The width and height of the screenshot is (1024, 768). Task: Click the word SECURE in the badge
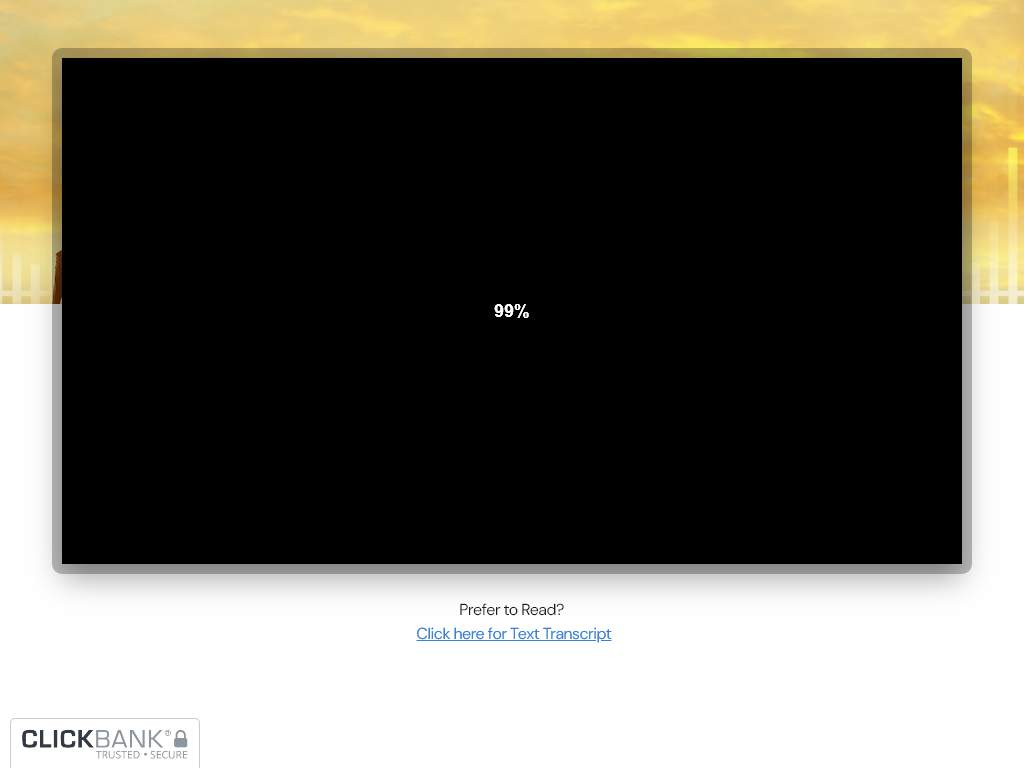coord(169,755)
